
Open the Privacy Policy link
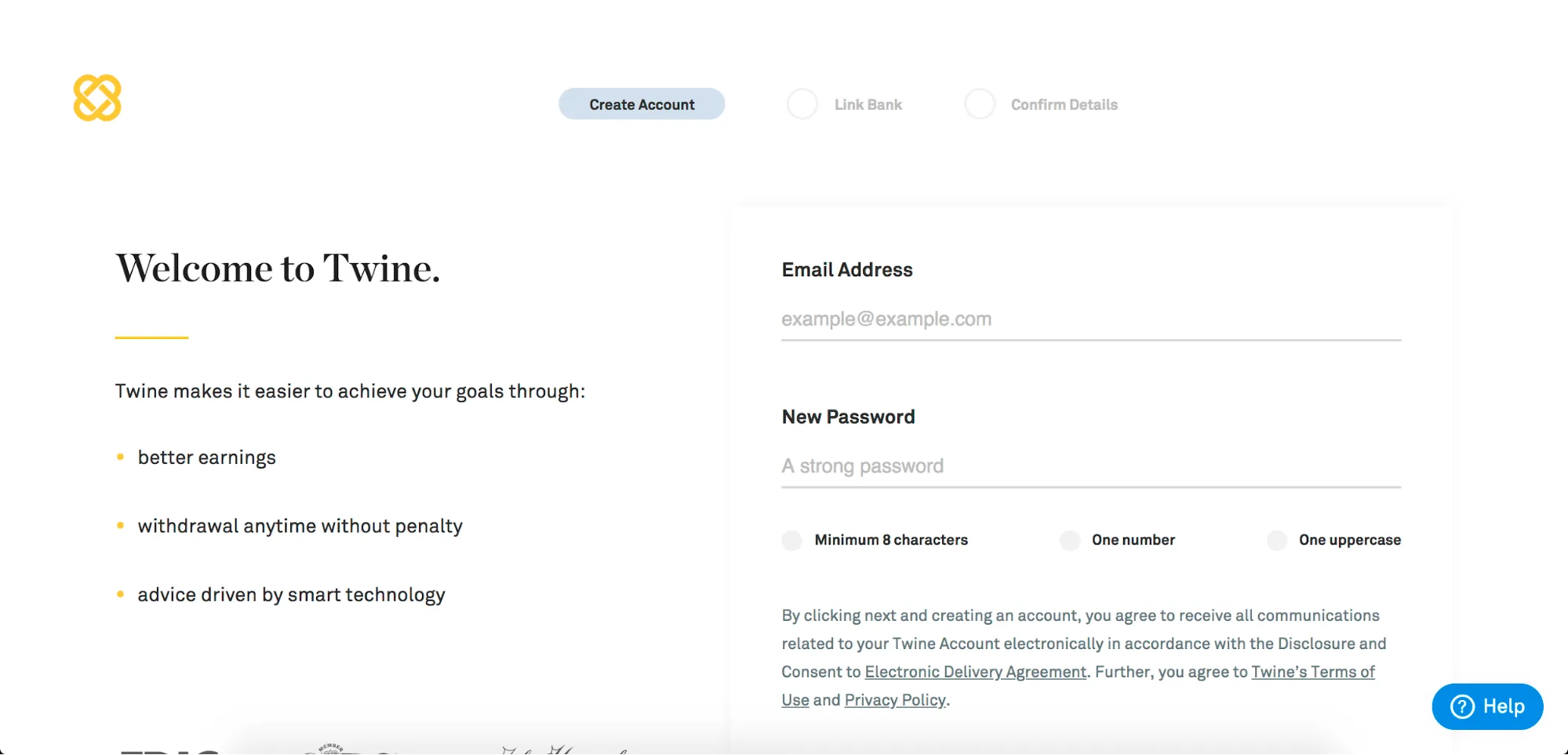(895, 700)
